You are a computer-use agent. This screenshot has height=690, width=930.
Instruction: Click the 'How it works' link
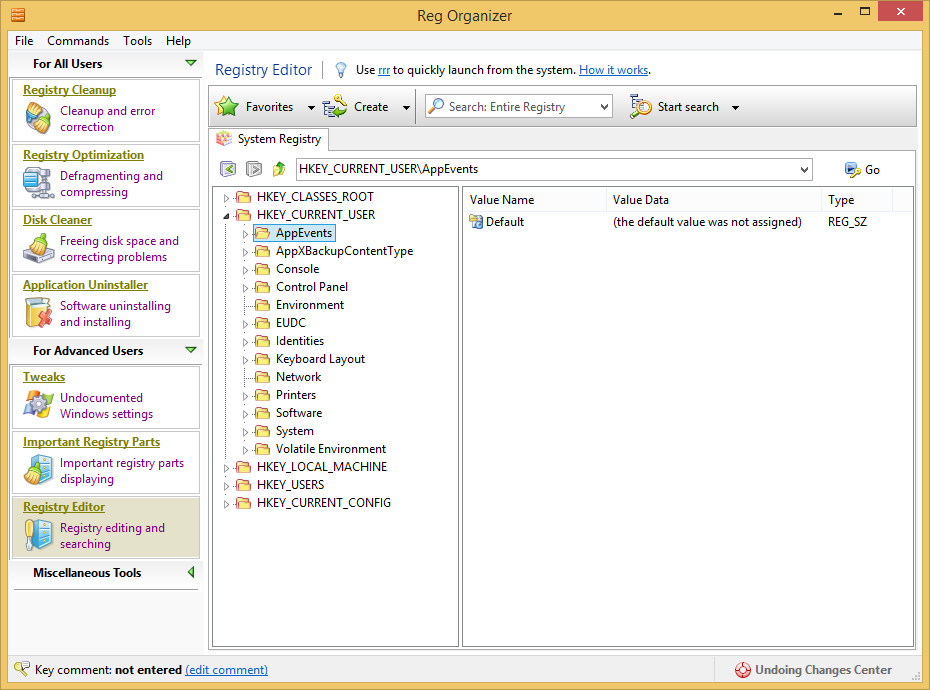point(613,70)
